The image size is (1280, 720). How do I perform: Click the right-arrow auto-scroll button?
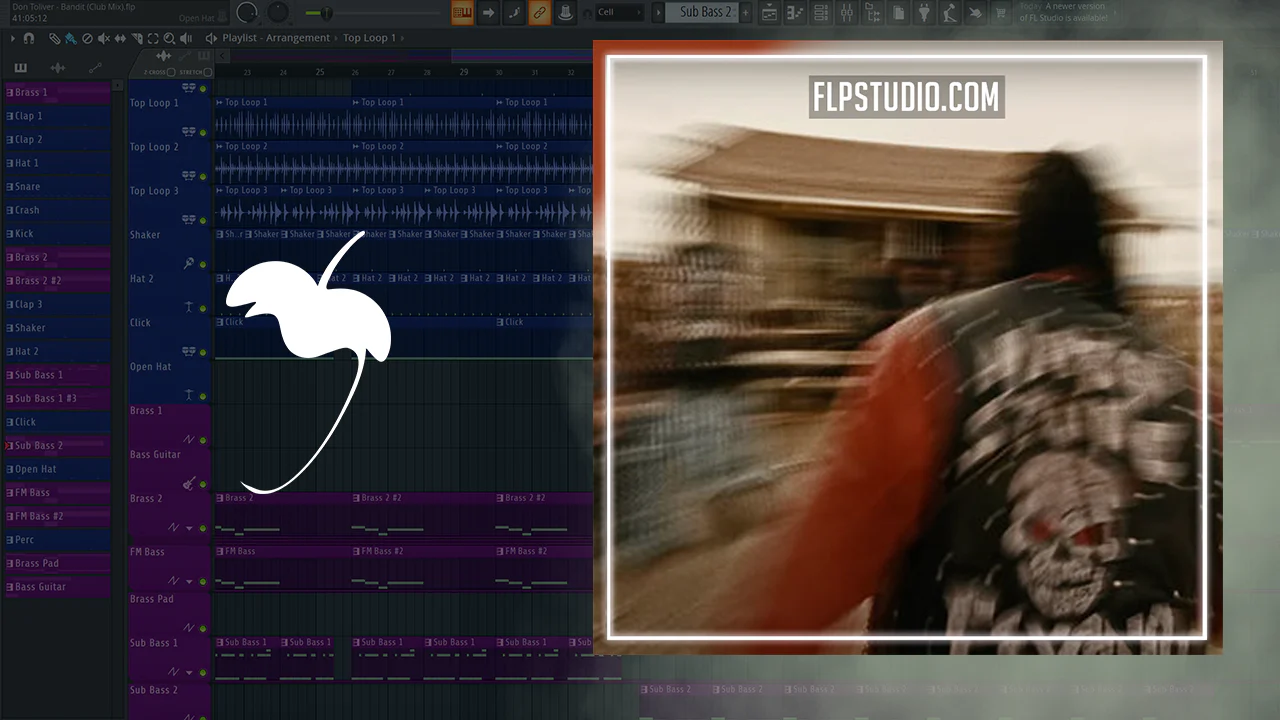click(488, 13)
